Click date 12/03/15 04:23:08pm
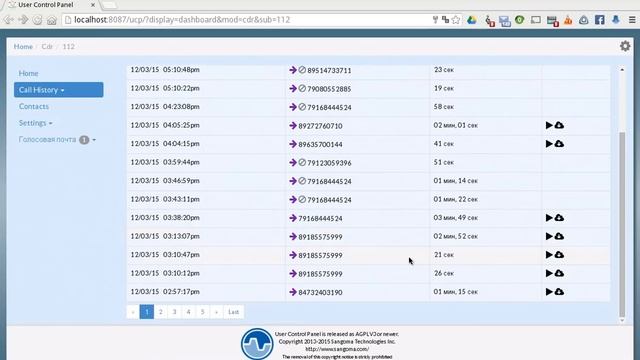The height and width of the screenshot is (360, 640). tap(165, 107)
